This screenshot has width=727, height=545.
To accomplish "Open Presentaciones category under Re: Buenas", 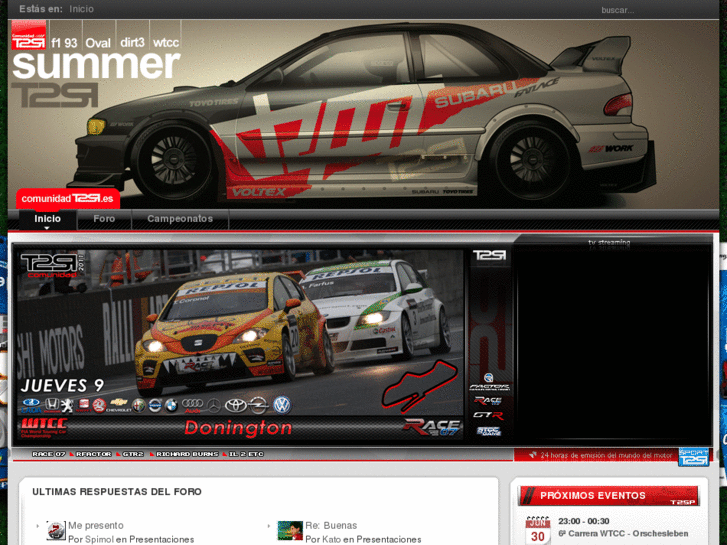I will 389,539.
